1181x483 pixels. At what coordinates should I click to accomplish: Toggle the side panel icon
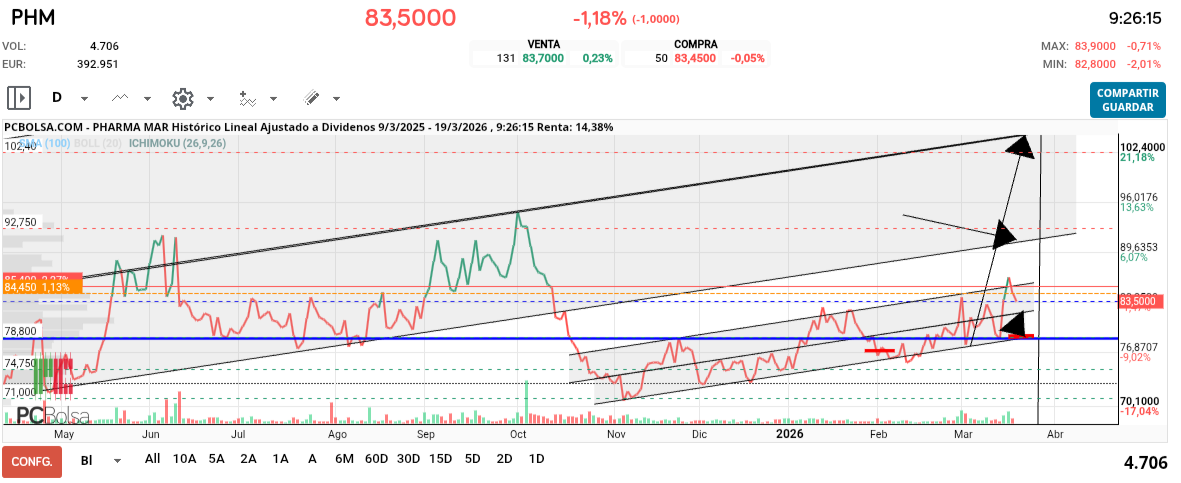(x=18, y=98)
